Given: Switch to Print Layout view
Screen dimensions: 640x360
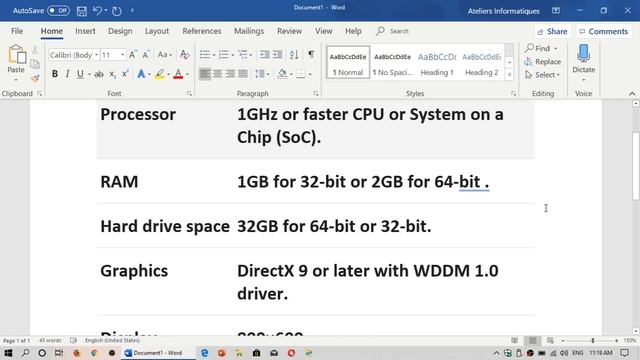Looking at the screenshot, I should (533, 340).
